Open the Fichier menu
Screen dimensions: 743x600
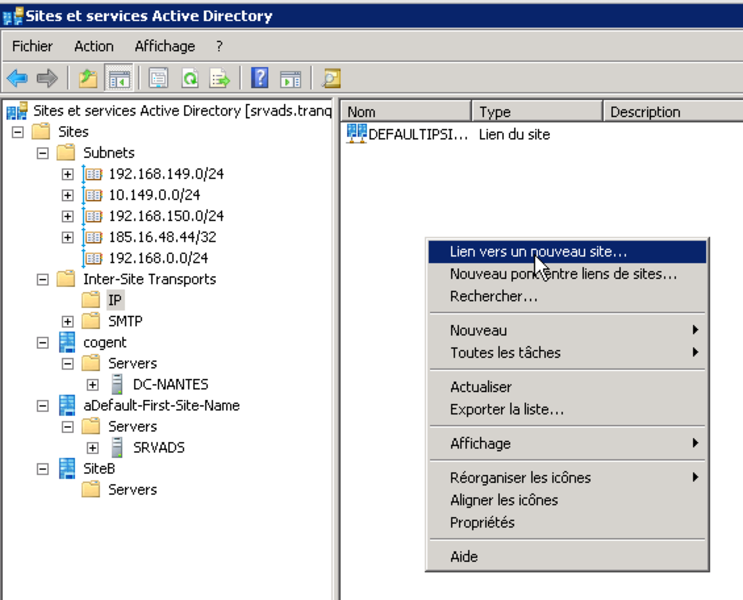[x=32, y=46]
